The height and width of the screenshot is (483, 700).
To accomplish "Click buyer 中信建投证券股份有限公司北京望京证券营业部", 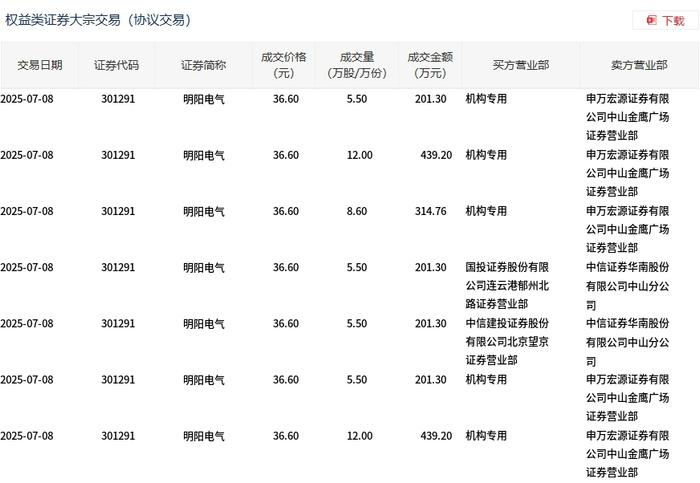I will [x=507, y=342].
